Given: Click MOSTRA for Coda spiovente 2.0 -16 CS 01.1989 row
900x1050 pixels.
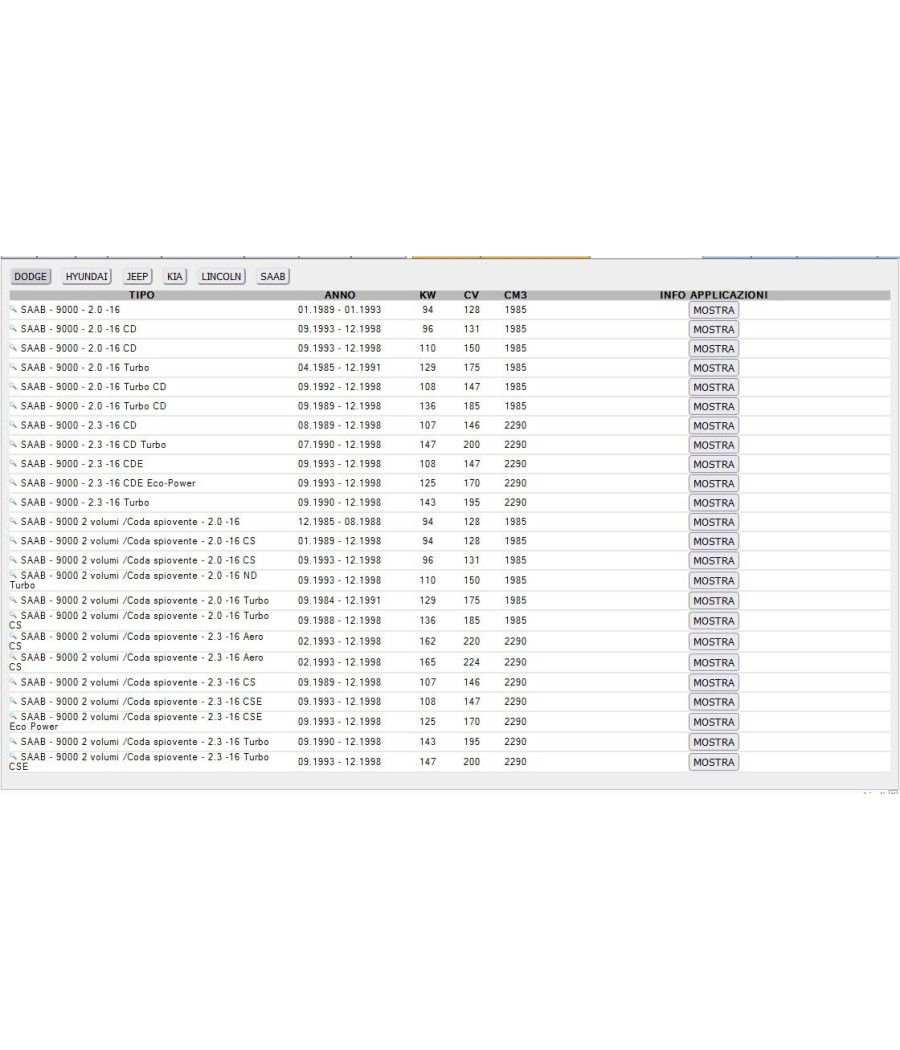Looking at the screenshot, I should [714, 541].
